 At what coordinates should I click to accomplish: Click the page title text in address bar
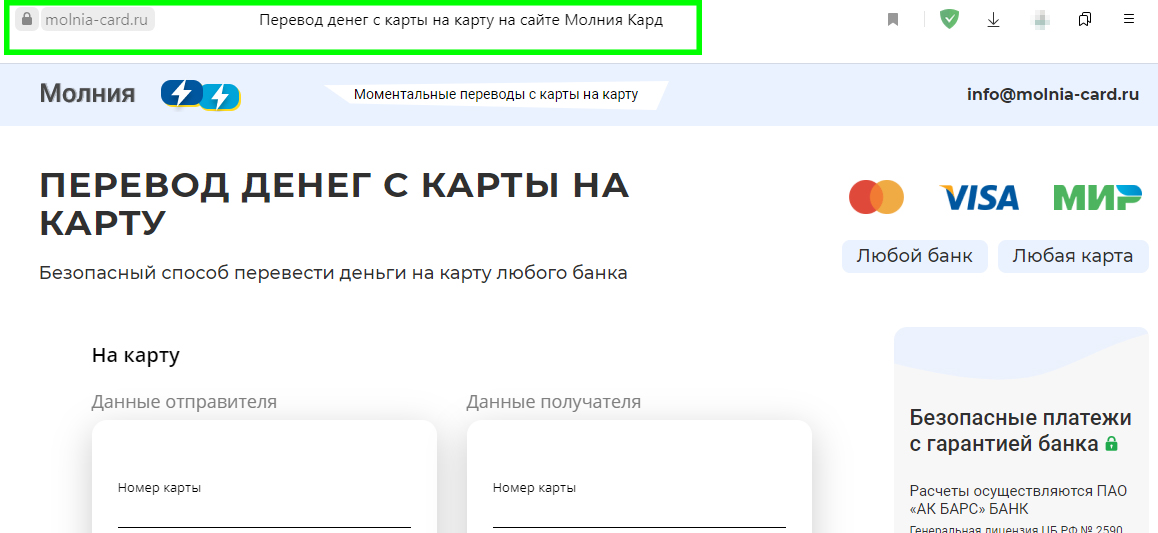(x=461, y=21)
